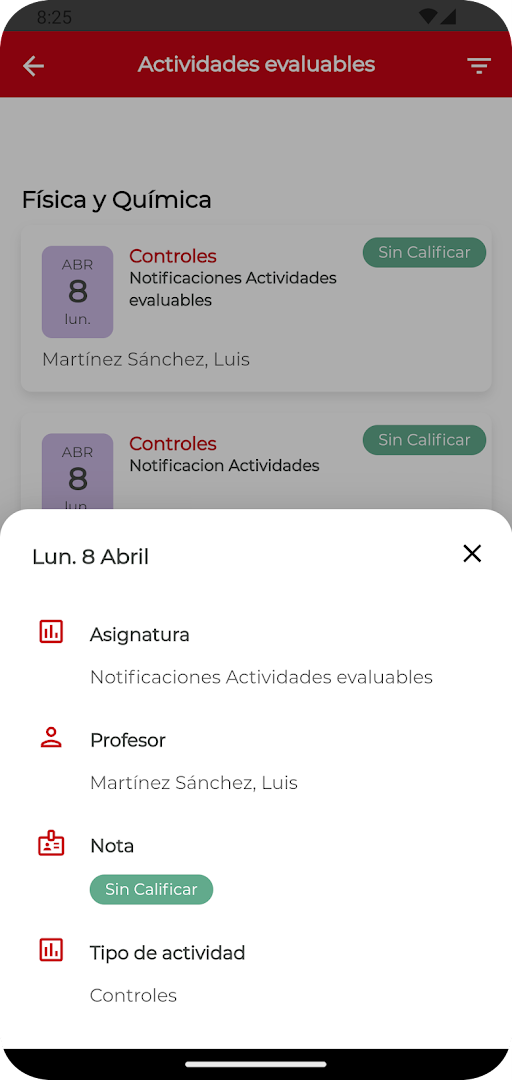This screenshot has width=512, height=1080.
Task: Tap the ABR 8 lun. date tile on first card
Action: [77, 292]
